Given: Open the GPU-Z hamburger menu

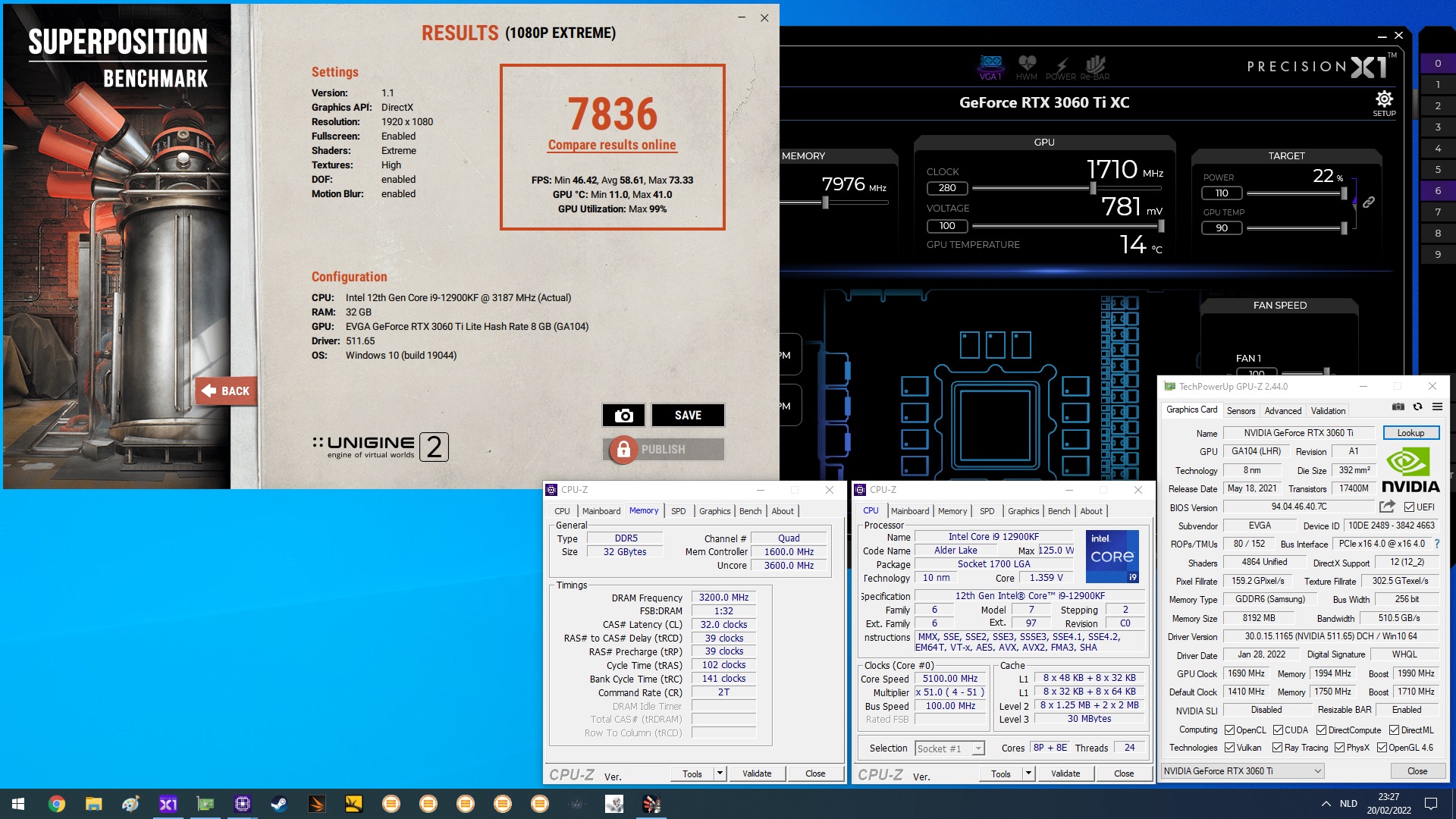Looking at the screenshot, I should pyautogui.click(x=1437, y=407).
